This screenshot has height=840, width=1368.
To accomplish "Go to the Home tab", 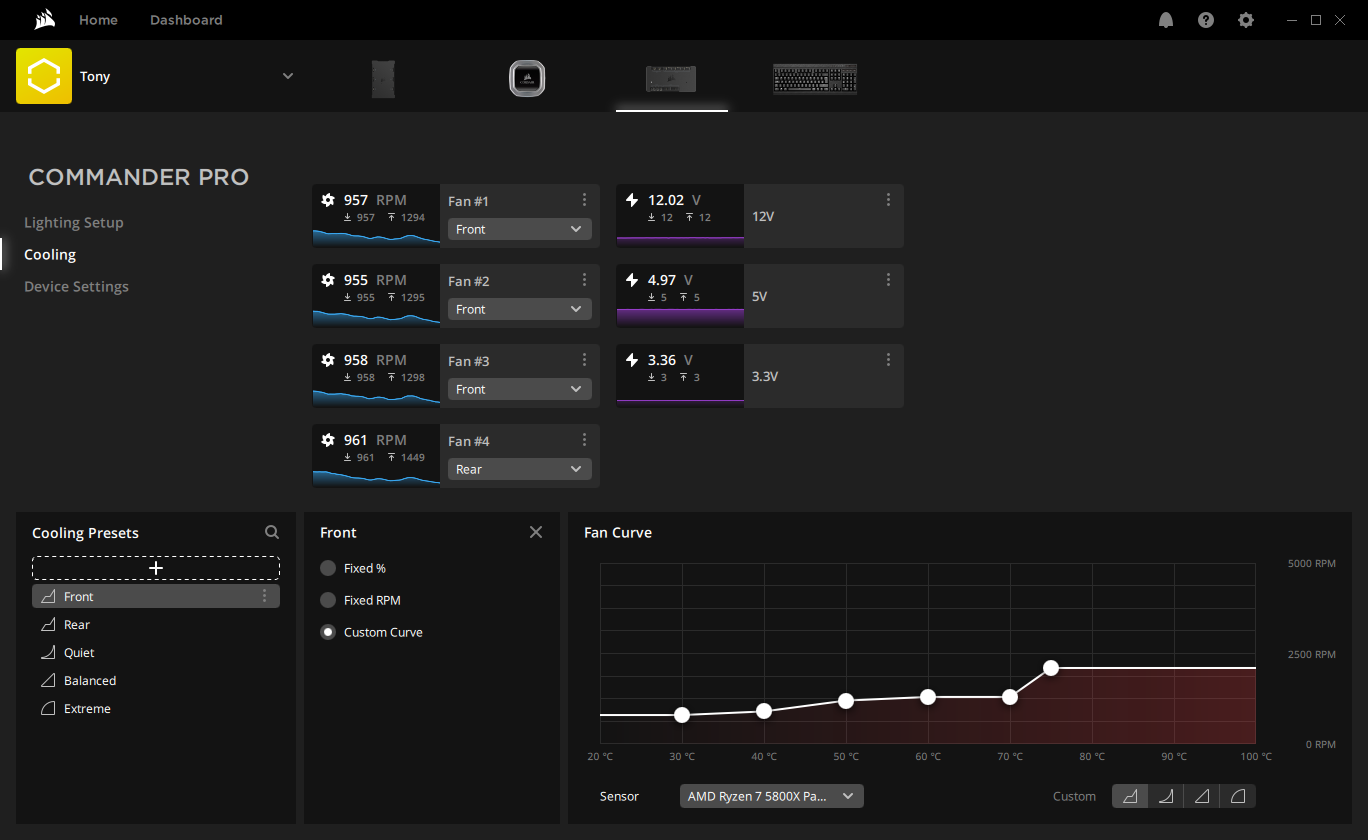I will click(98, 20).
